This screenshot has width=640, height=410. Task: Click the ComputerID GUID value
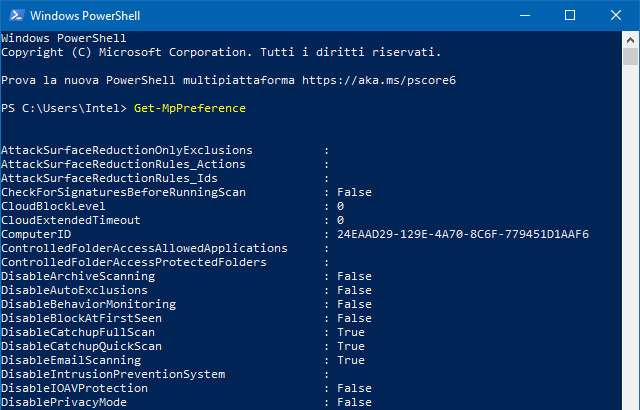463,234
